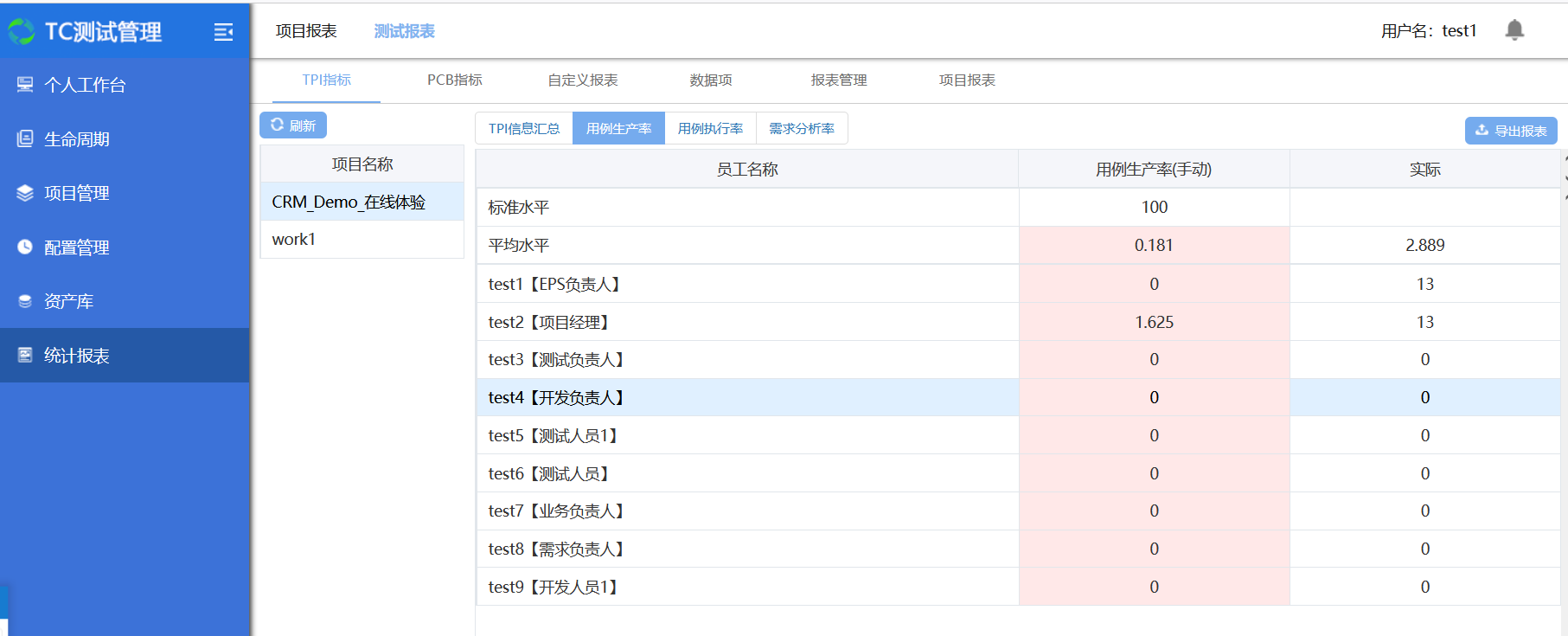Open the 报表管理 tab
Image resolution: width=1568 pixels, height=636 pixels.
pos(838,80)
